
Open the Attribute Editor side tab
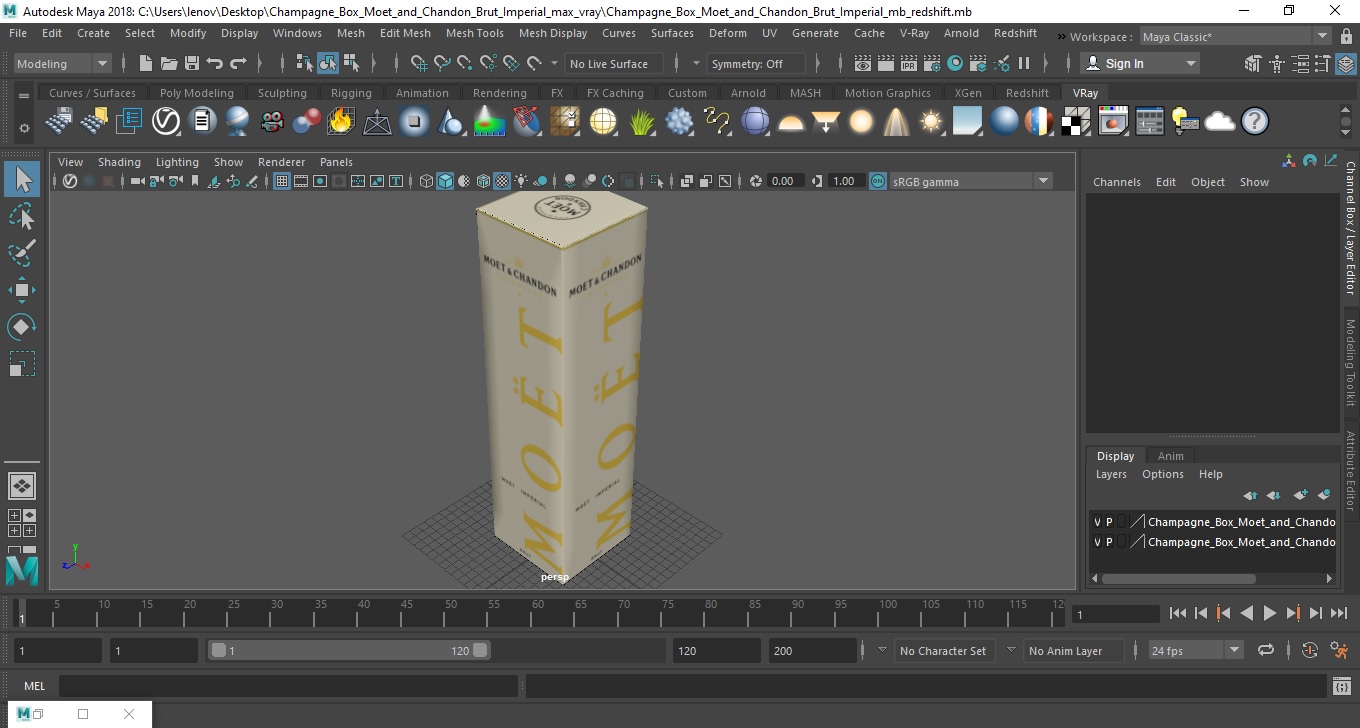[1350, 471]
